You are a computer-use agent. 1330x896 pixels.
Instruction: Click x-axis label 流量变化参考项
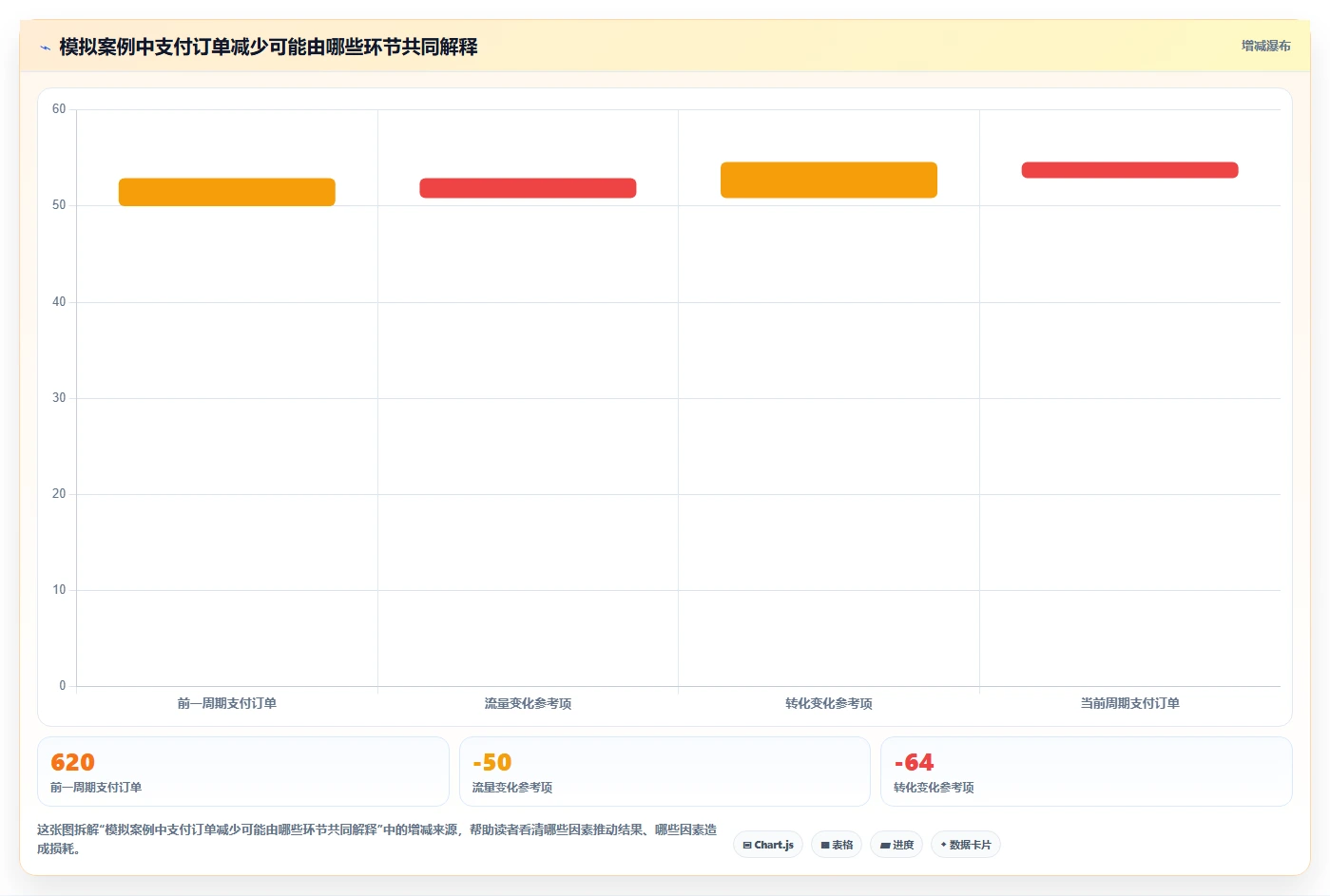click(x=528, y=704)
